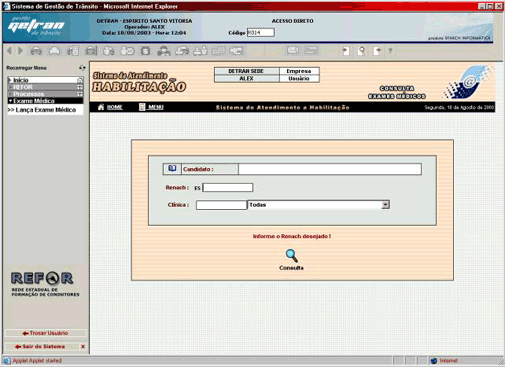
Task: Click the car icon in the toolbar
Action: (36, 51)
